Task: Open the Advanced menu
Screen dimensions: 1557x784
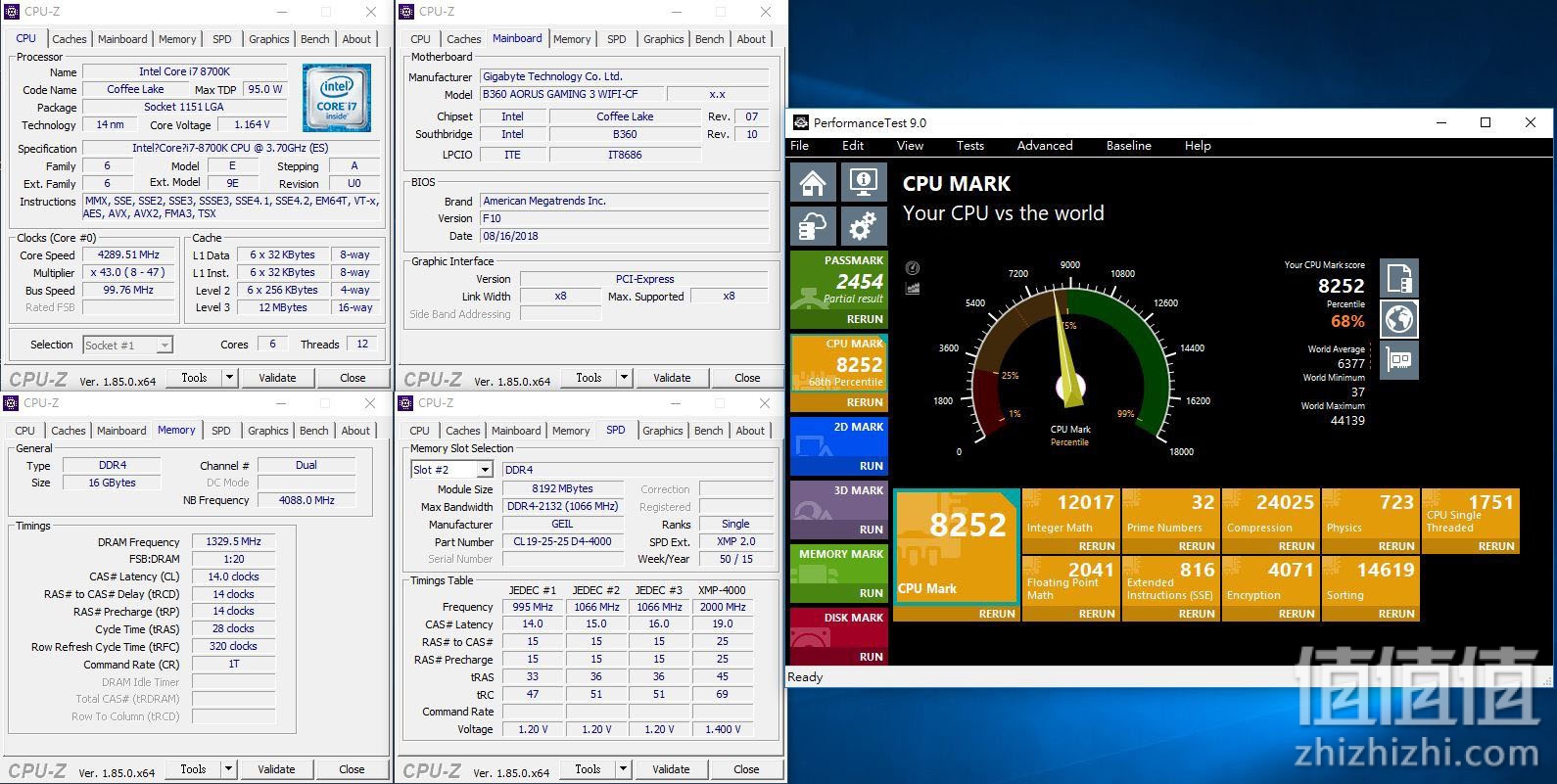Action: [1045, 146]
